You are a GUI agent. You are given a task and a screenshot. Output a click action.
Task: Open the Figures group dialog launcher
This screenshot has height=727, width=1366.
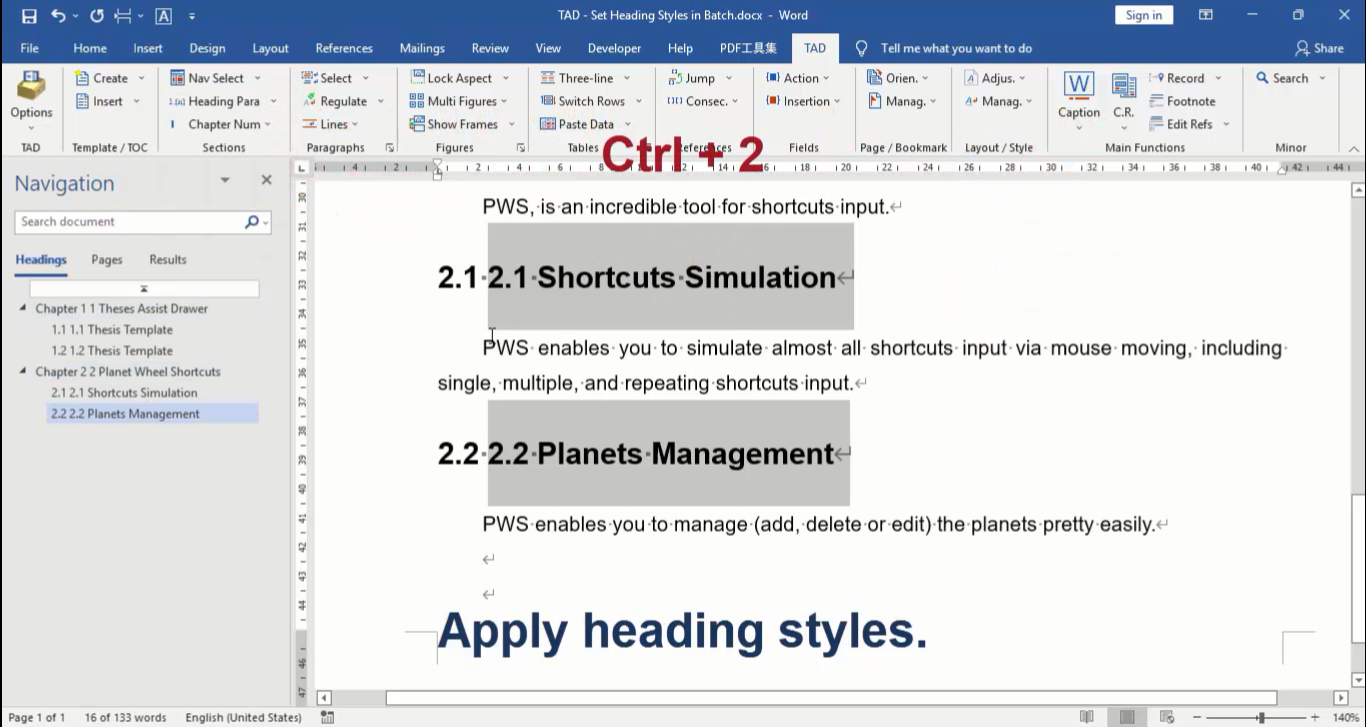(521, 148)
